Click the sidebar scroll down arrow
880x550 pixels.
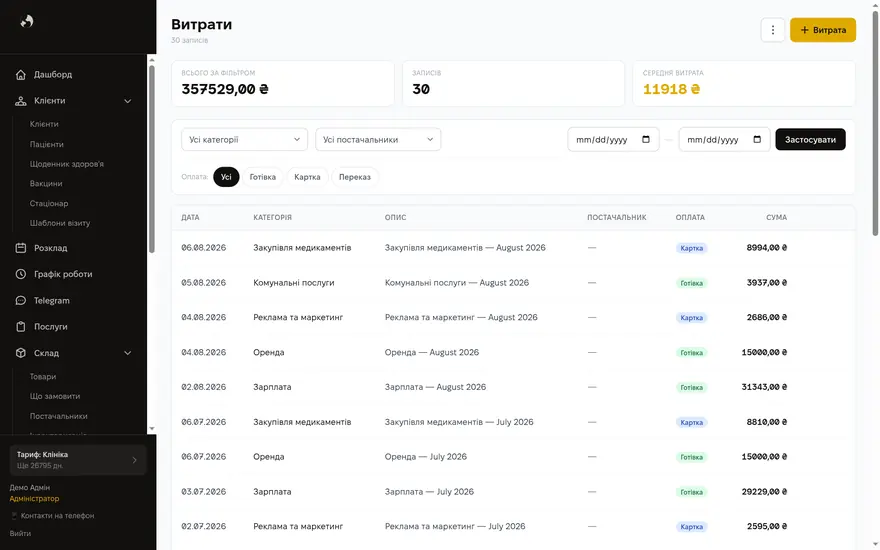pos(152,429)
